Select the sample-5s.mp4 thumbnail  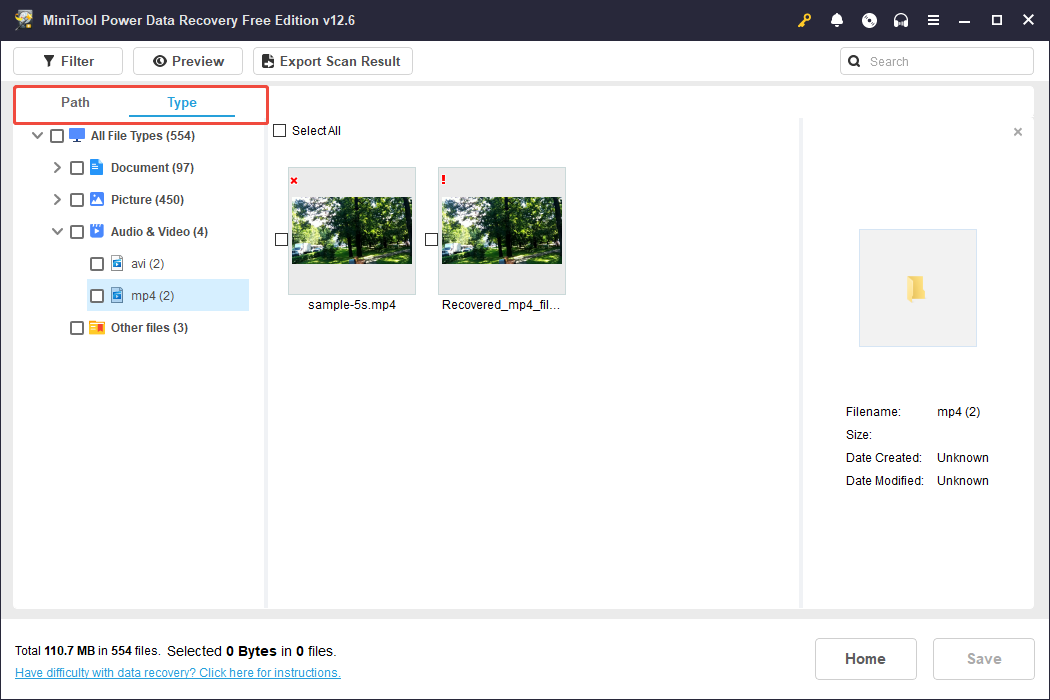coord(352,230)
